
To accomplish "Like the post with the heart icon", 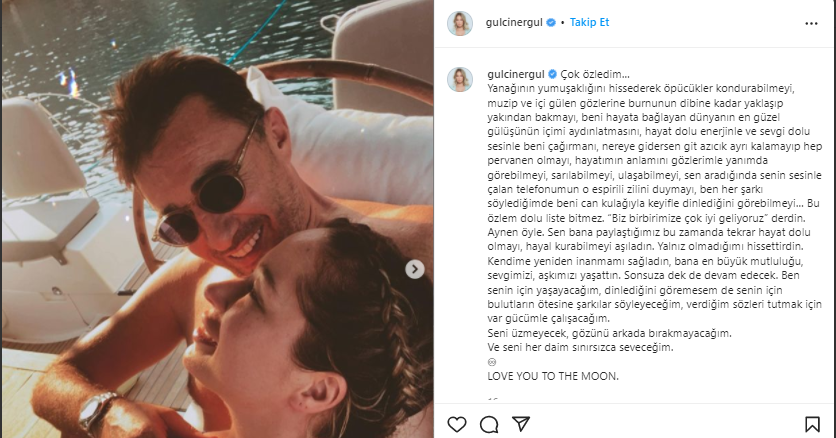I will coord(457,424).
